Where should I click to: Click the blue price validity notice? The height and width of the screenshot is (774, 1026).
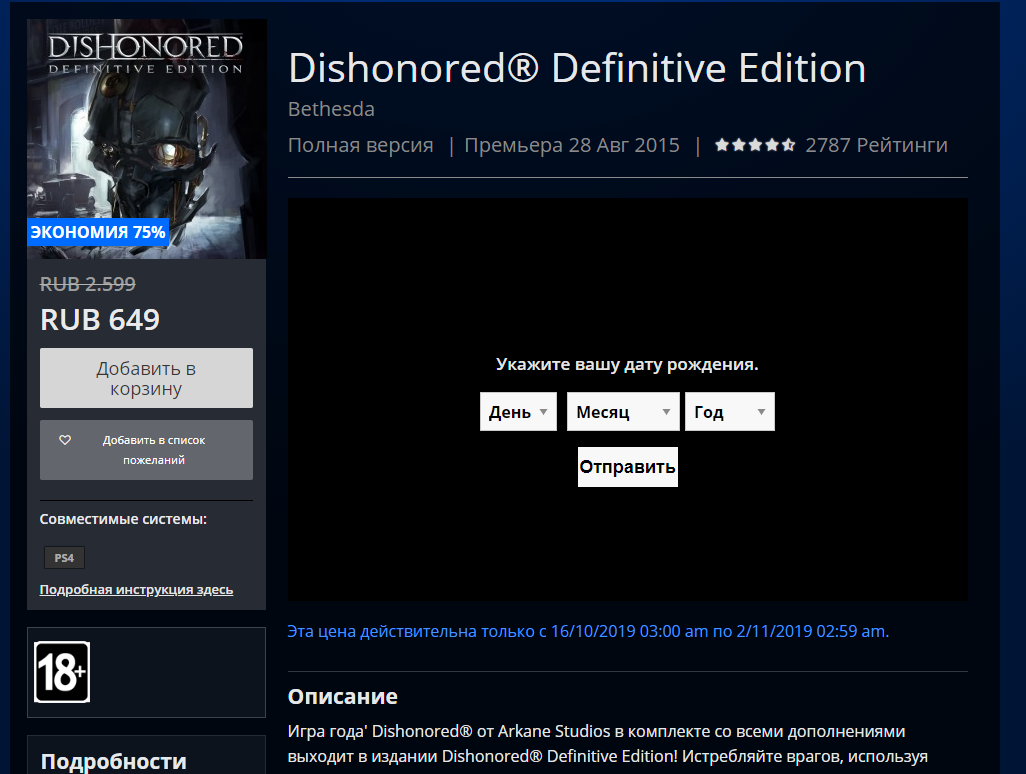(588, 631)
